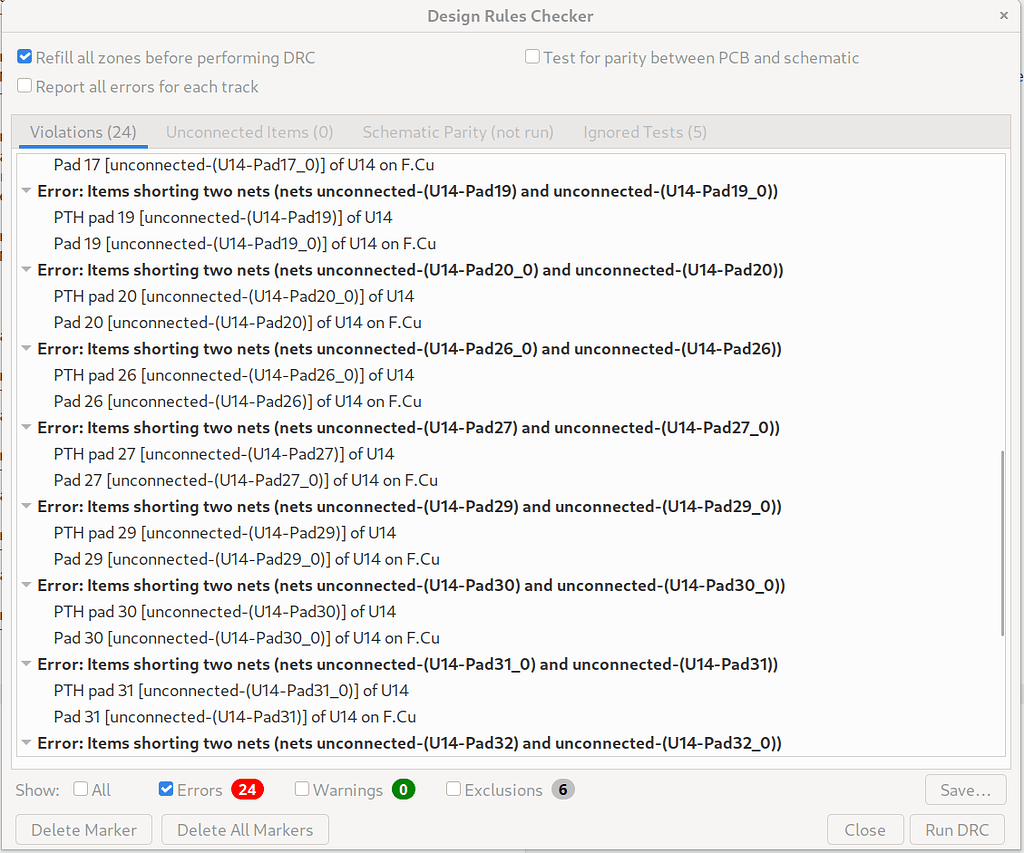Switch to the Unconnected Items tab

tap(249, 132)
